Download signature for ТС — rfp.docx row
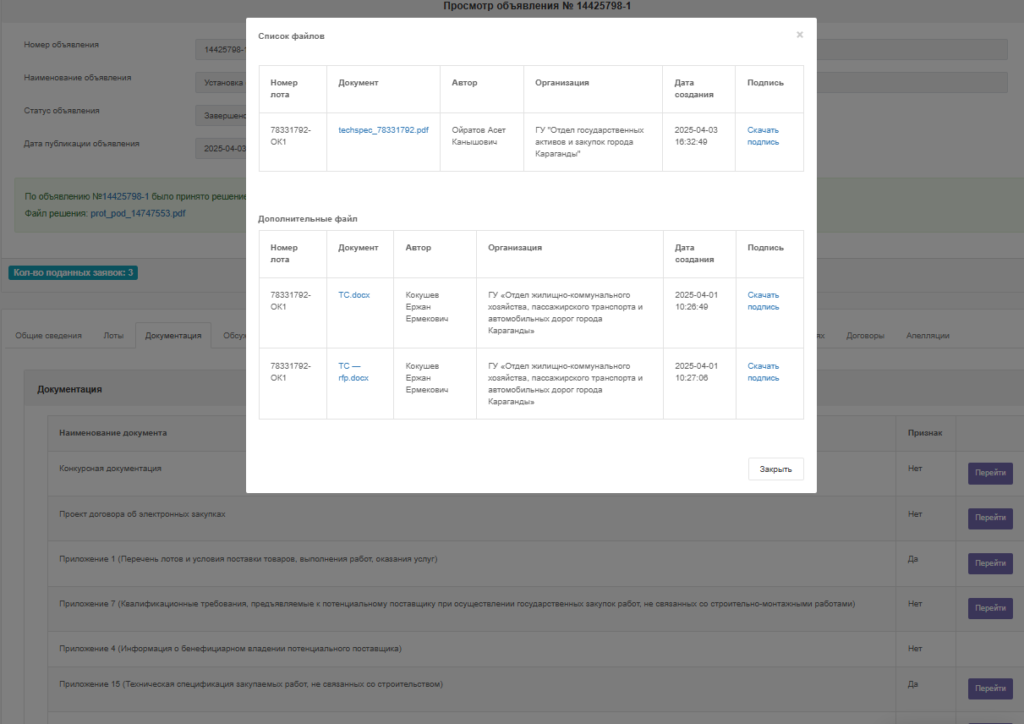Viewport: 1024px width, 724px height. click(x=763, y=372)
